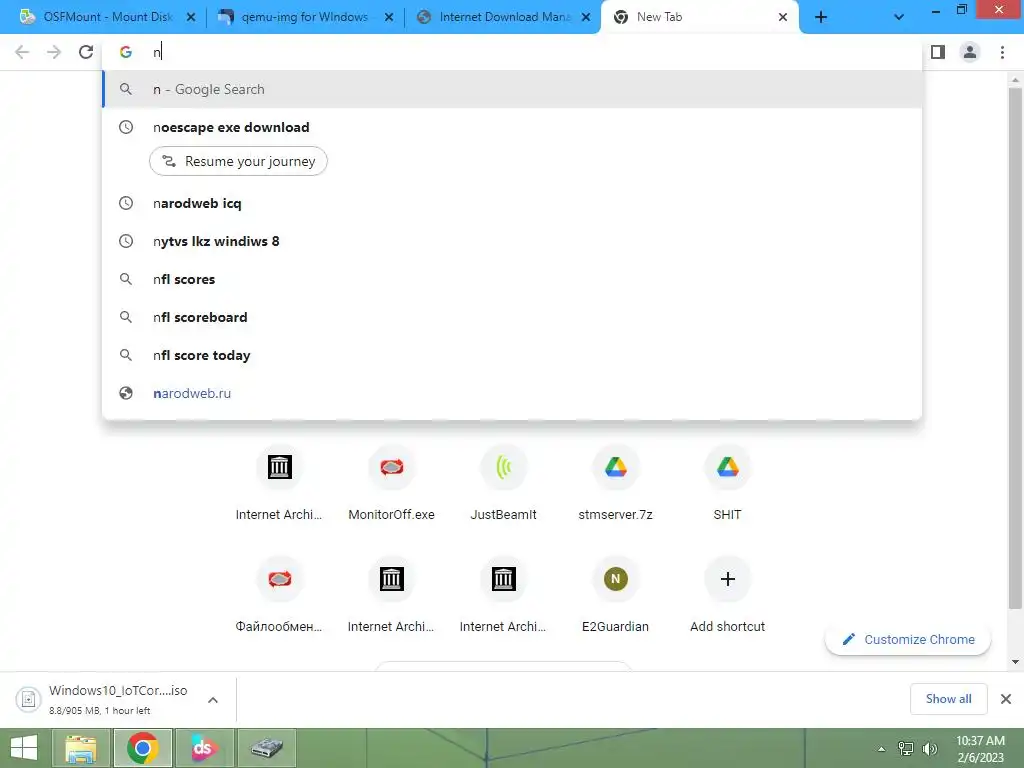Viewport: 1024px width, 768px height.
Task: Open the side panel icon
Action: pyautogui.click(x=938, y=52)
